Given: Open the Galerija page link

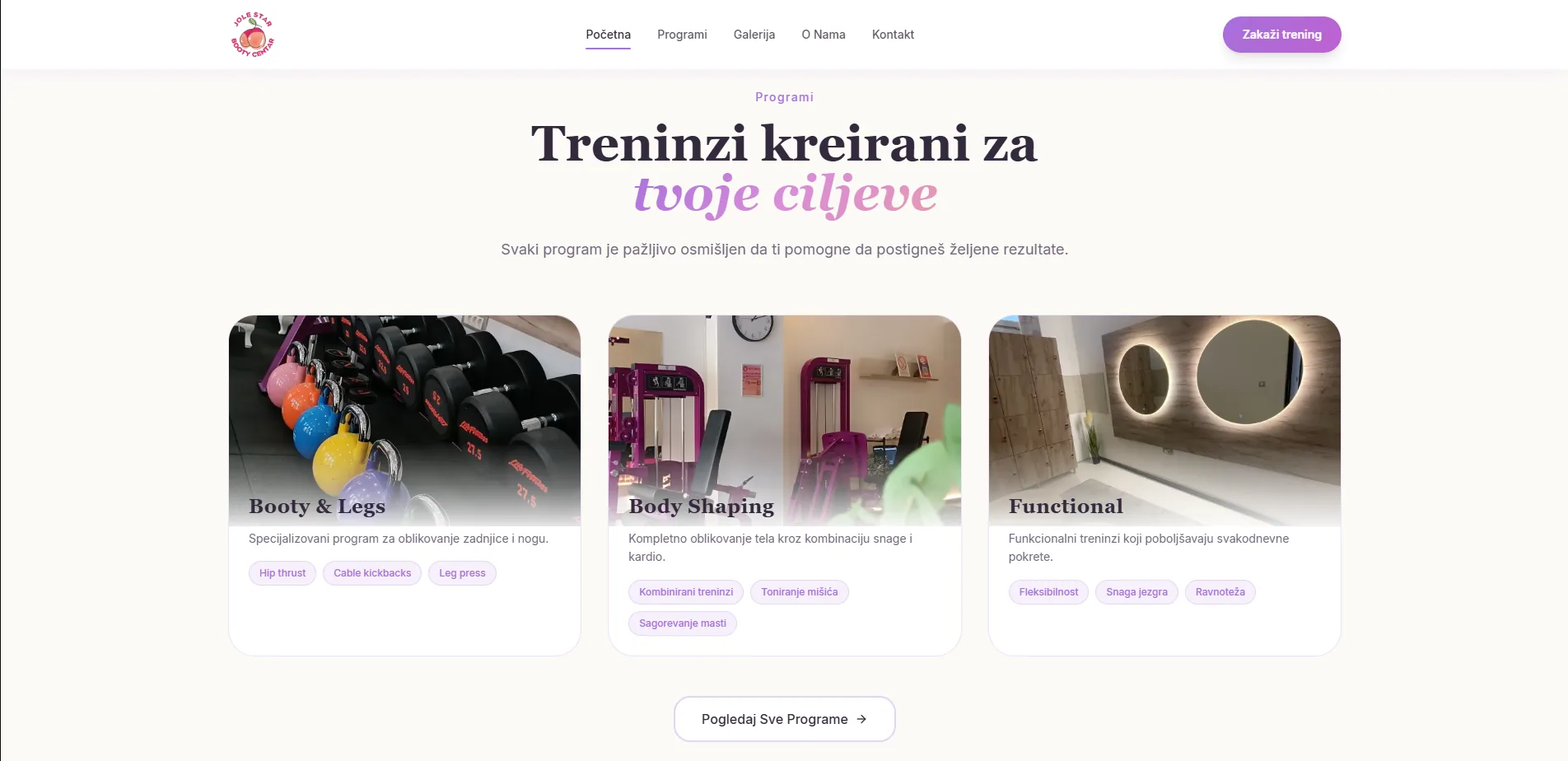Looking at the screenshot, I should [754, 35].
